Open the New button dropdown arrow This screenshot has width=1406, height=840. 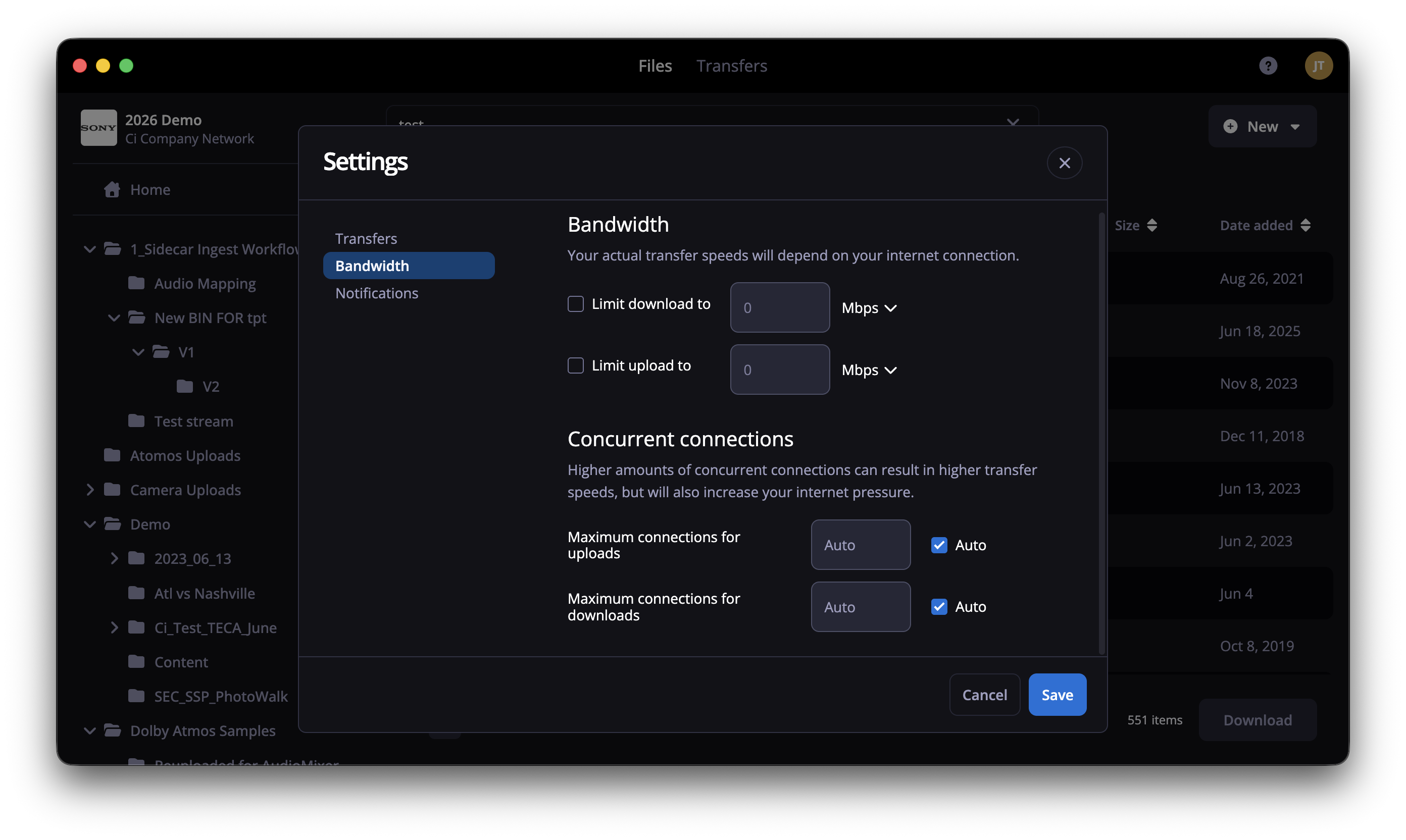coord(1295,127)
